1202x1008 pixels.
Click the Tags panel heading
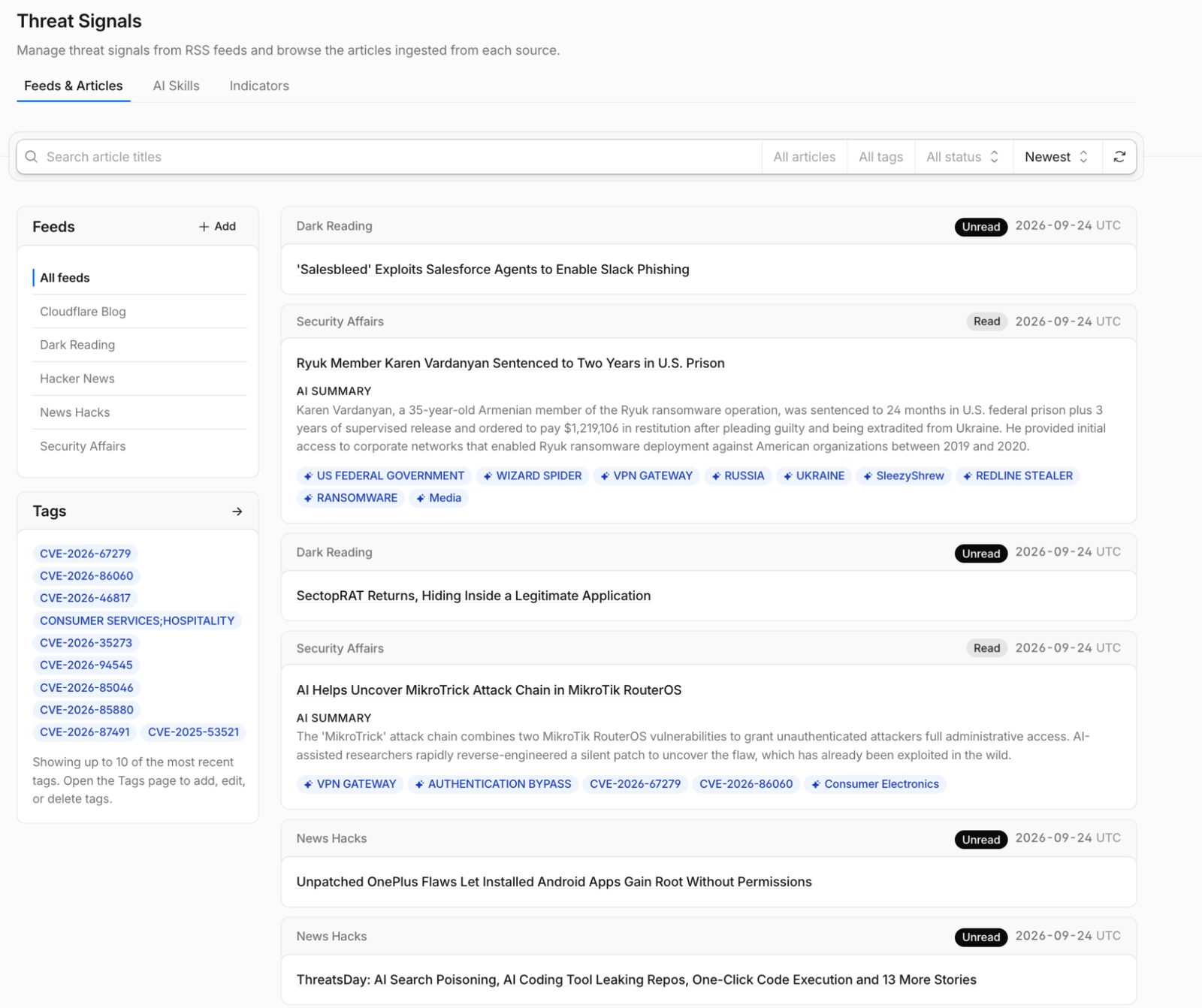50,512
